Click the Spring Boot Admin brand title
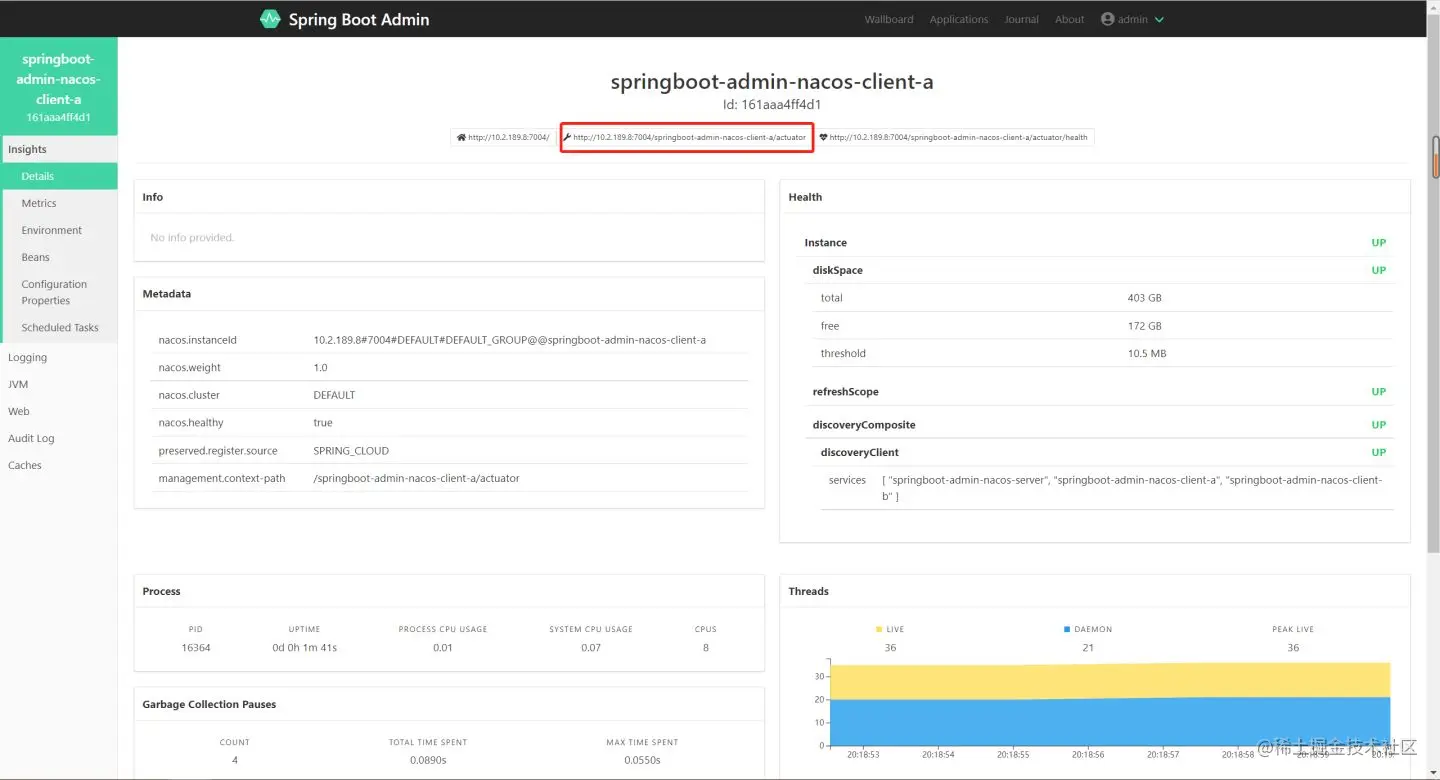The height and width of the screenshot is (780, 1440). (359, 19)
